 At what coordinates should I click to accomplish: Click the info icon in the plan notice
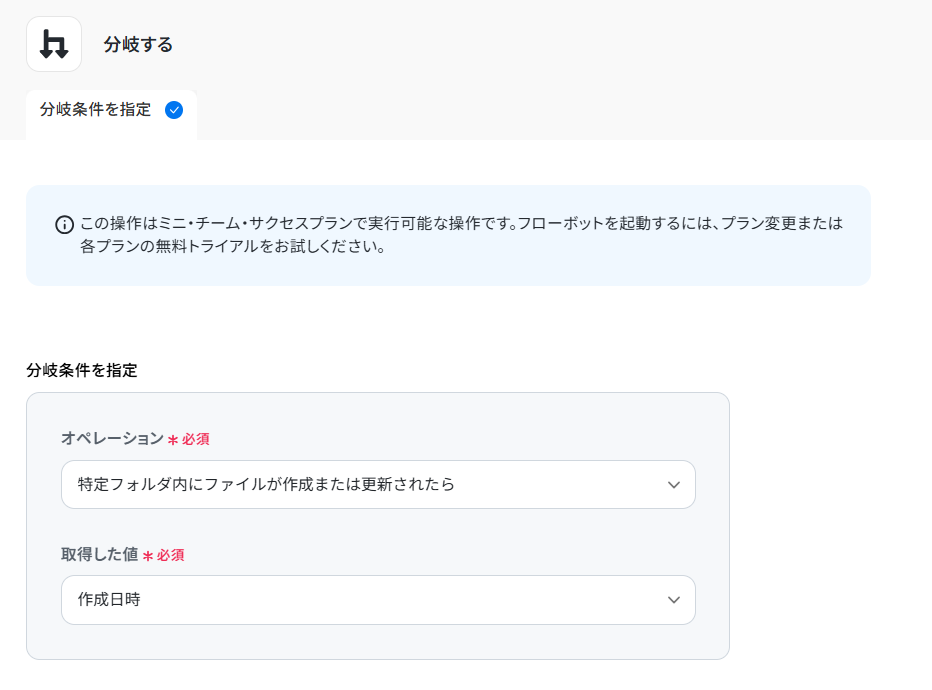click(x=64, y=224)
